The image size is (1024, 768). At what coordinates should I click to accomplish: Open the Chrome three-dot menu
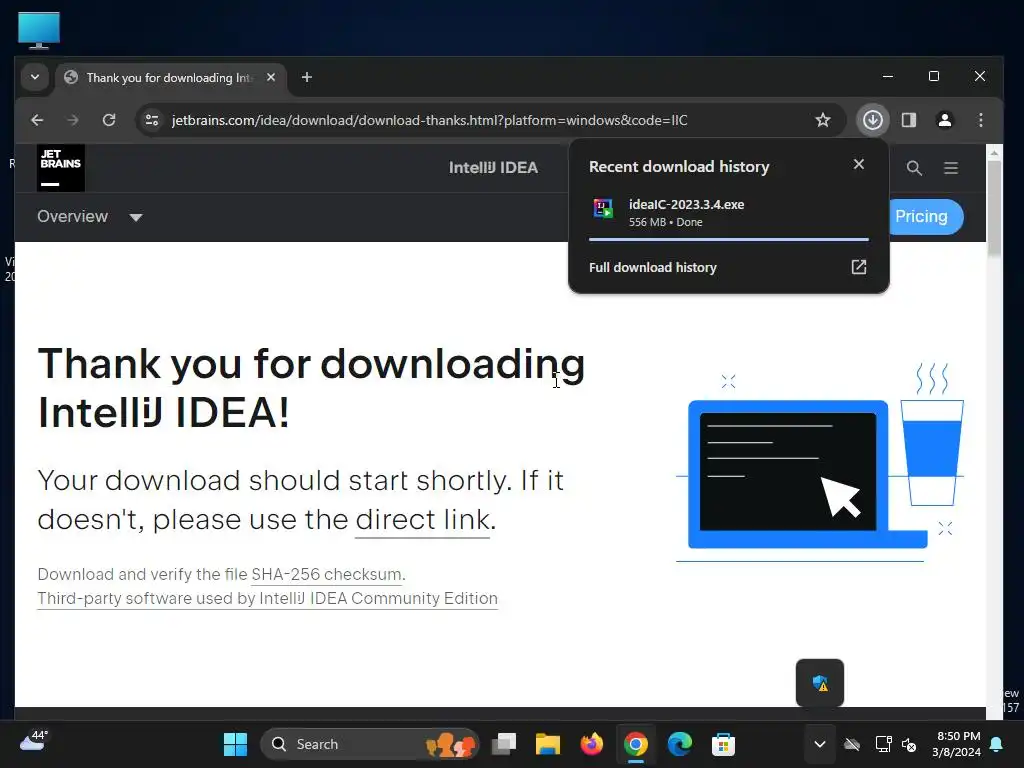coord(981,120)
